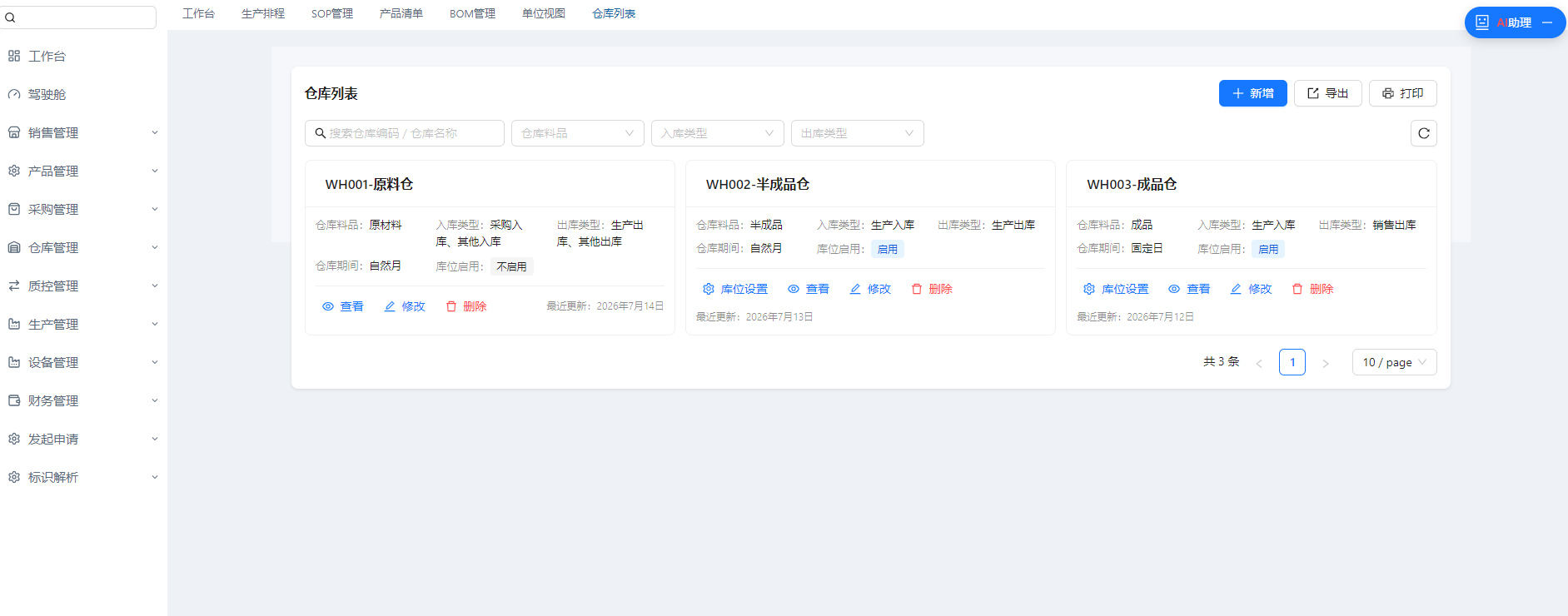This screenshot has width=1568, height=616.
Task: Click the search magnifier in sidebar search box
Action: point(10,17)
